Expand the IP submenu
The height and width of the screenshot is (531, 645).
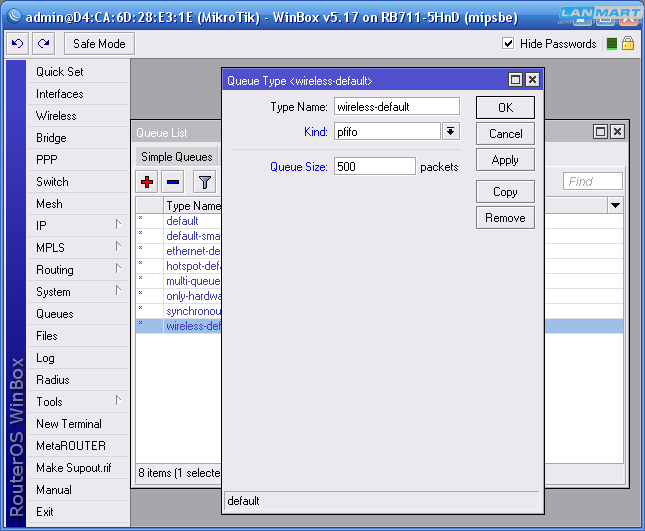point(118,225)
